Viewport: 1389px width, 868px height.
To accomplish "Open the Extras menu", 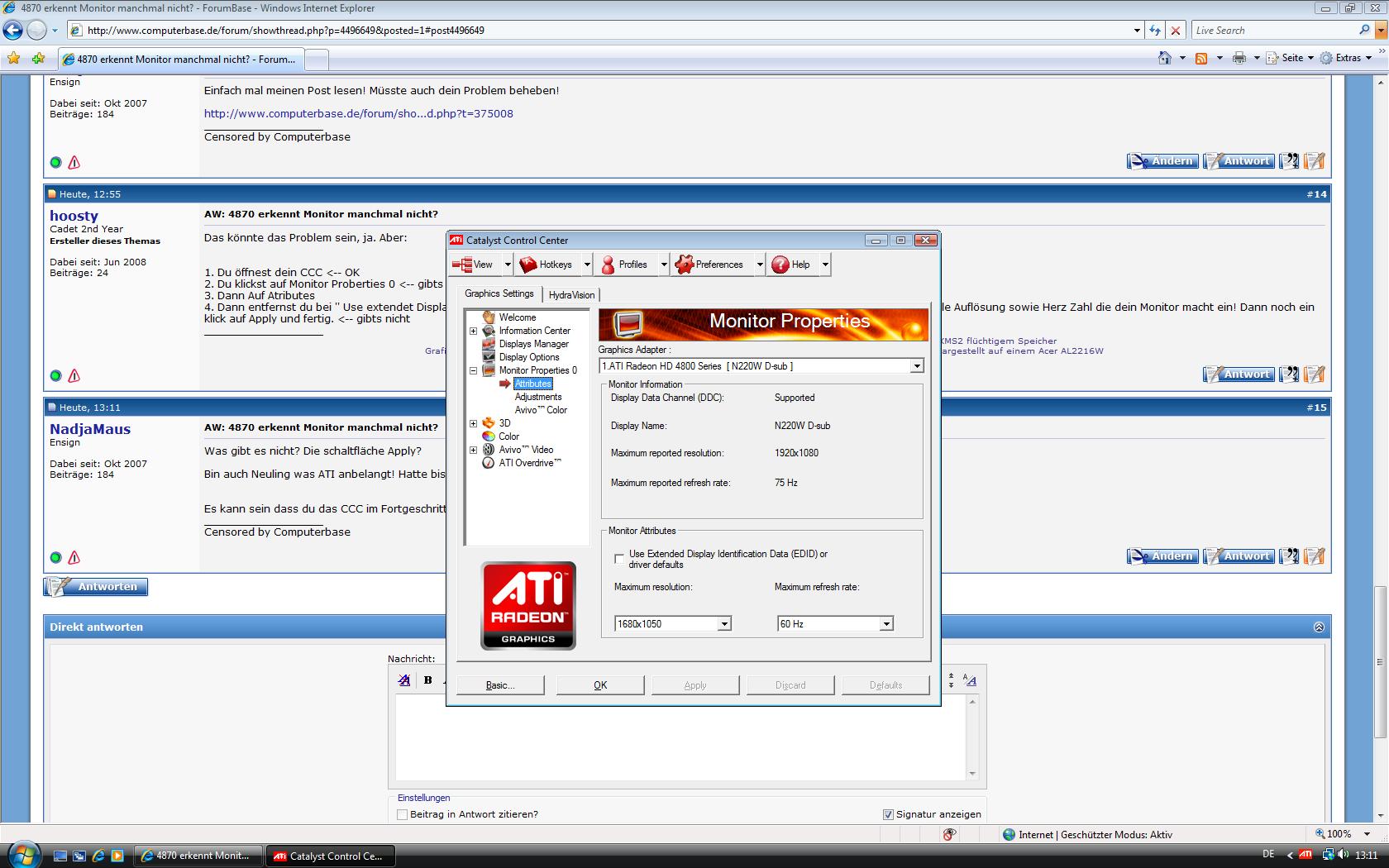I will [1346, 58].
